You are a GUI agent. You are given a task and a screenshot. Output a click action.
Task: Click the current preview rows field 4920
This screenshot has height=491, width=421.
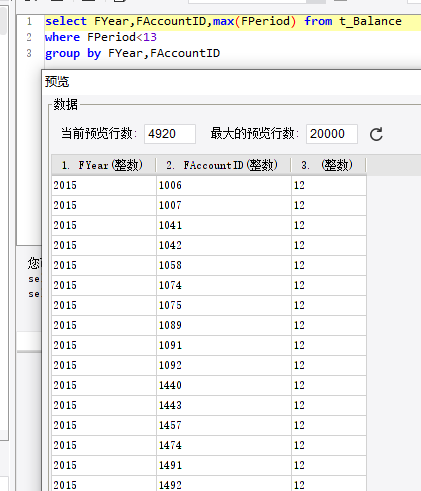(170, 134)
